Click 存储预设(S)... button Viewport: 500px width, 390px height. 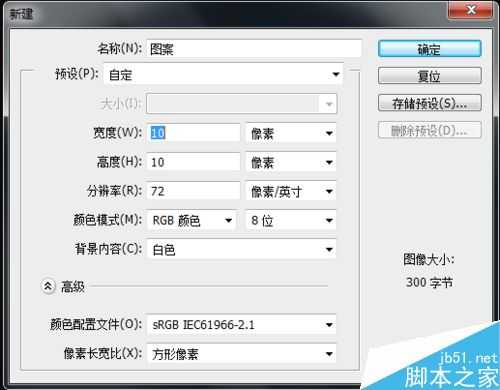click(430, 103)
